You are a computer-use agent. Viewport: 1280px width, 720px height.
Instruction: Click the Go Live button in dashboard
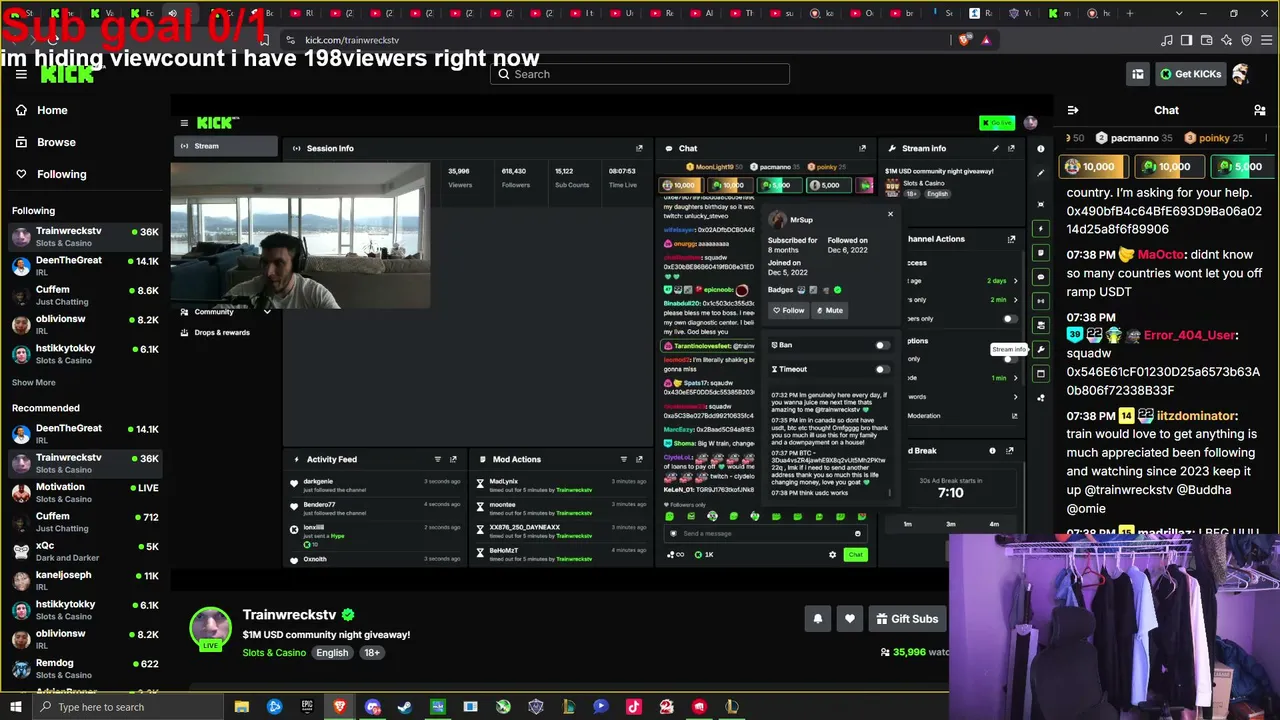tap(997, 123)
